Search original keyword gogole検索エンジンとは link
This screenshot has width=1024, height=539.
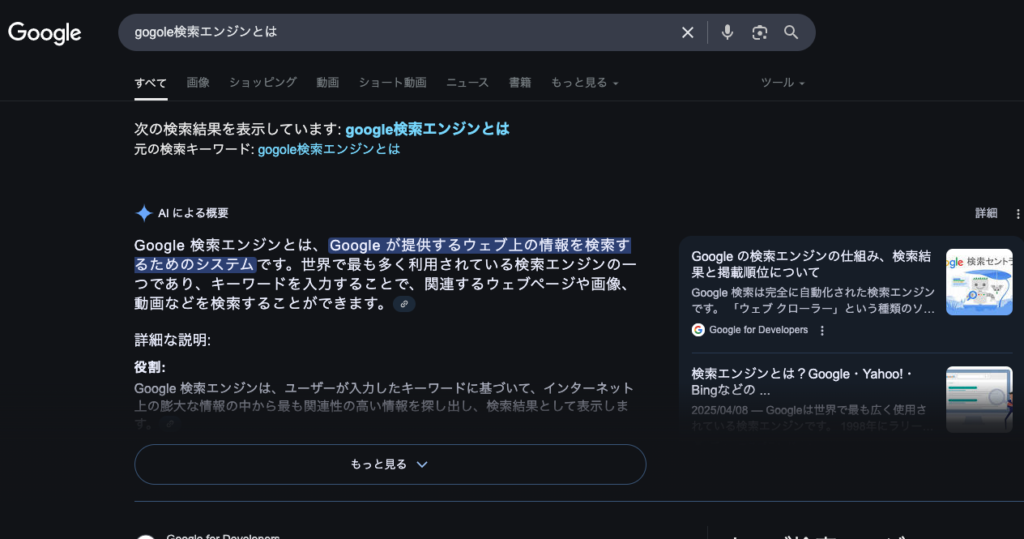tap(328, 150)
